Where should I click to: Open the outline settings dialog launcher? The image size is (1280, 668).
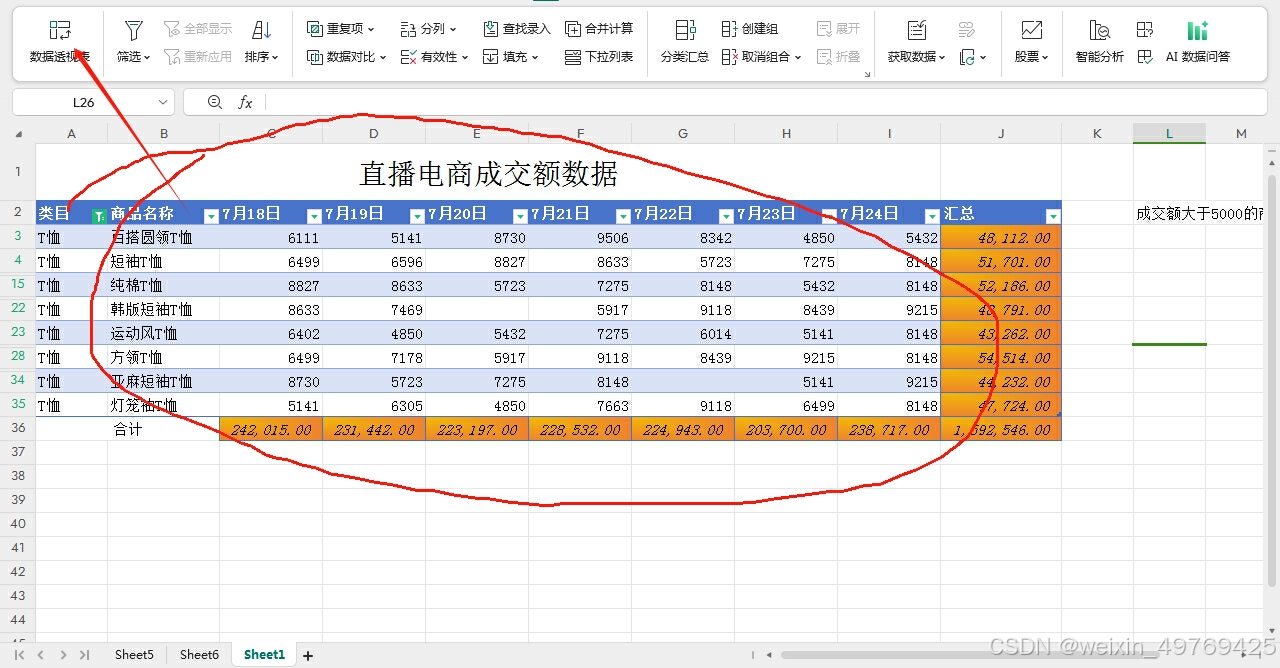coord(867,74)
